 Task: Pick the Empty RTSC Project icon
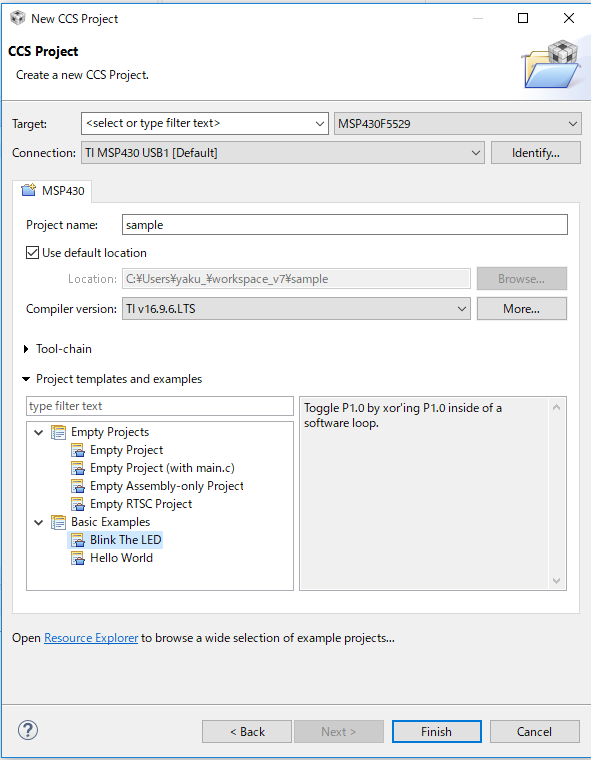pos(78,504)
